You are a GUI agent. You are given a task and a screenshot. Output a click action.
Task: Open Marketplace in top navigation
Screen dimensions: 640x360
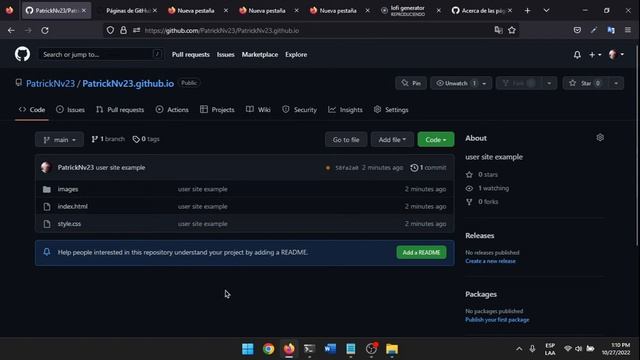tap(260, 54)
